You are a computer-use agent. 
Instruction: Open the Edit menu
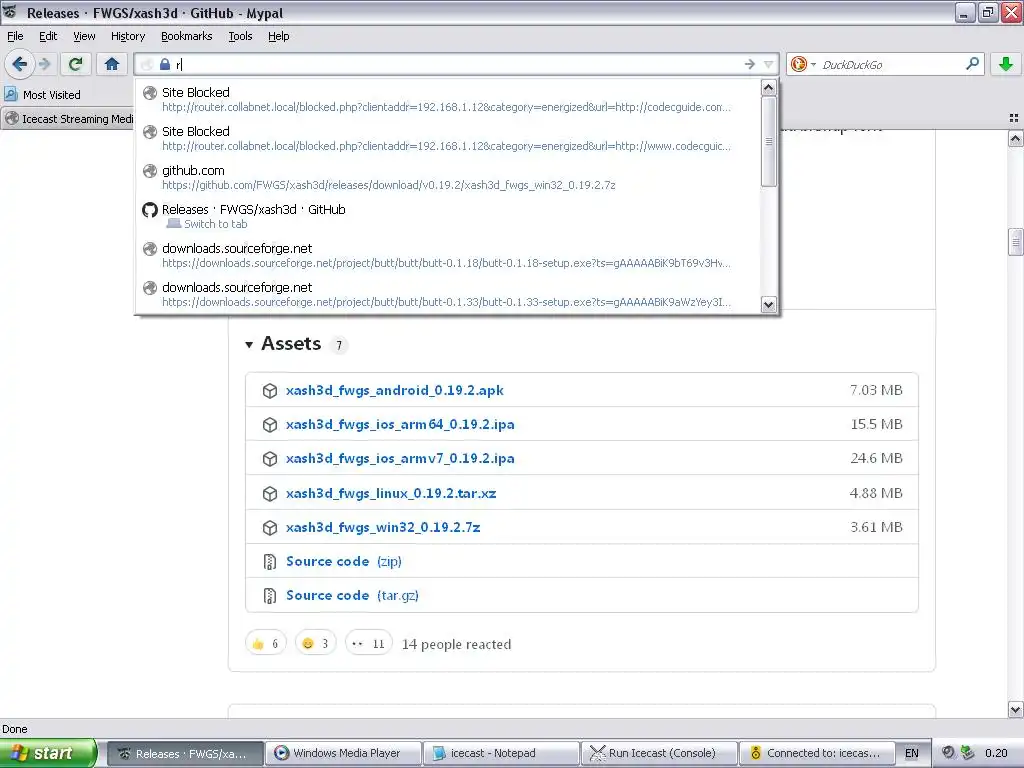48,36
